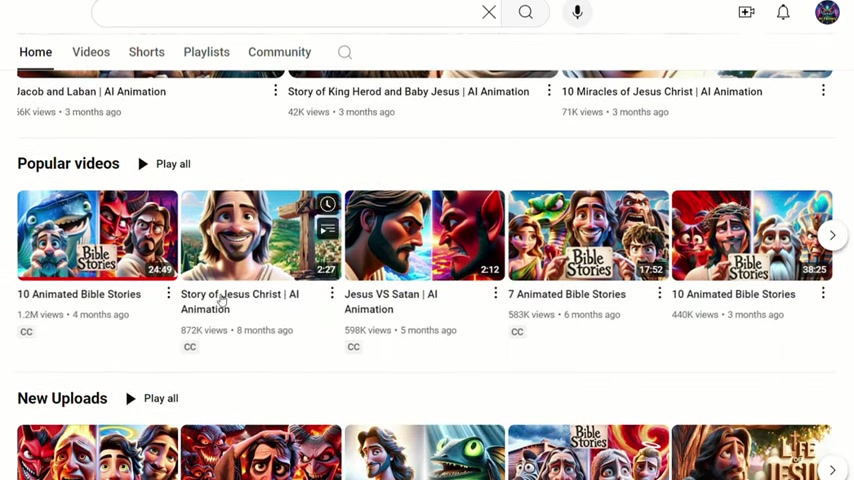
Task: Switch to the Community tab
Action: coord(280,52)
